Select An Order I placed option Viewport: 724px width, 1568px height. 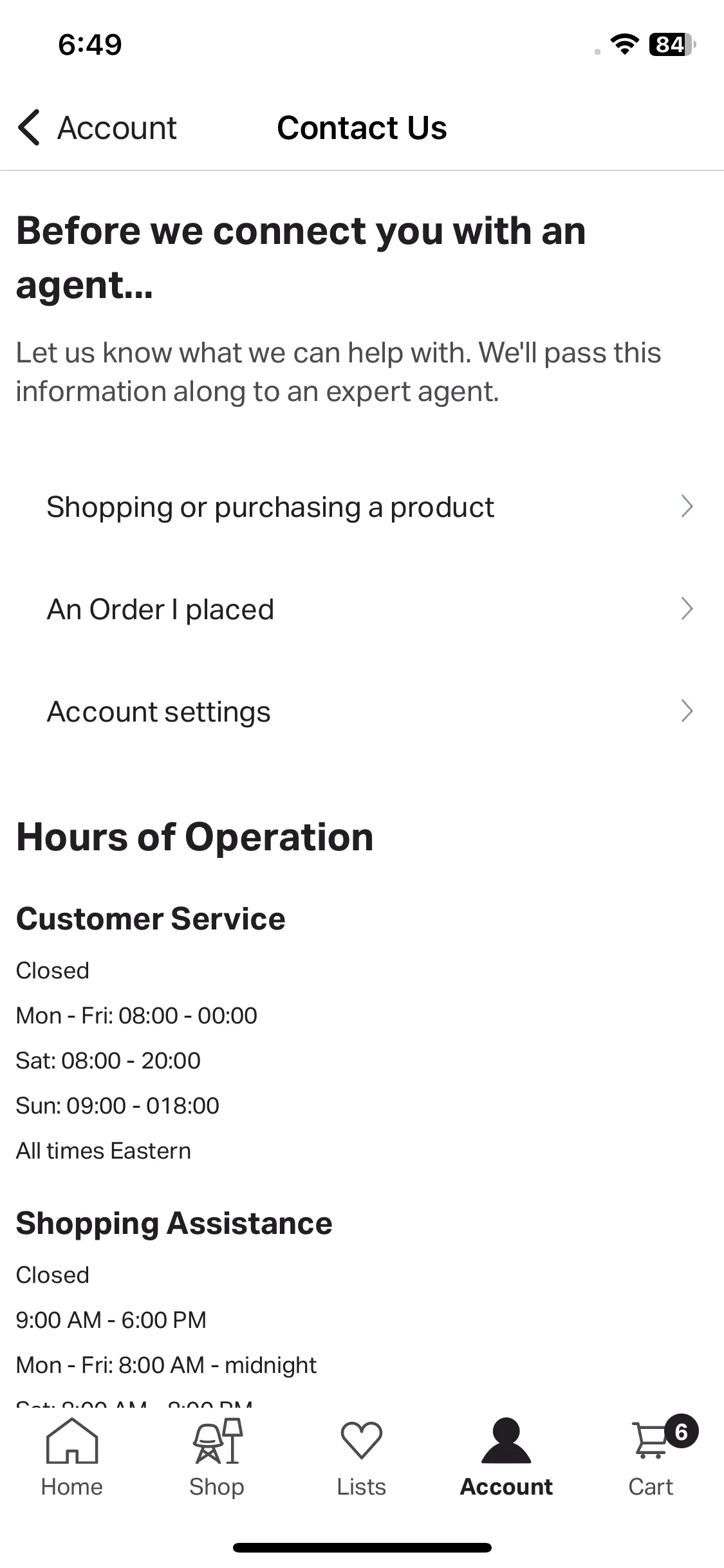coord(362,610)
